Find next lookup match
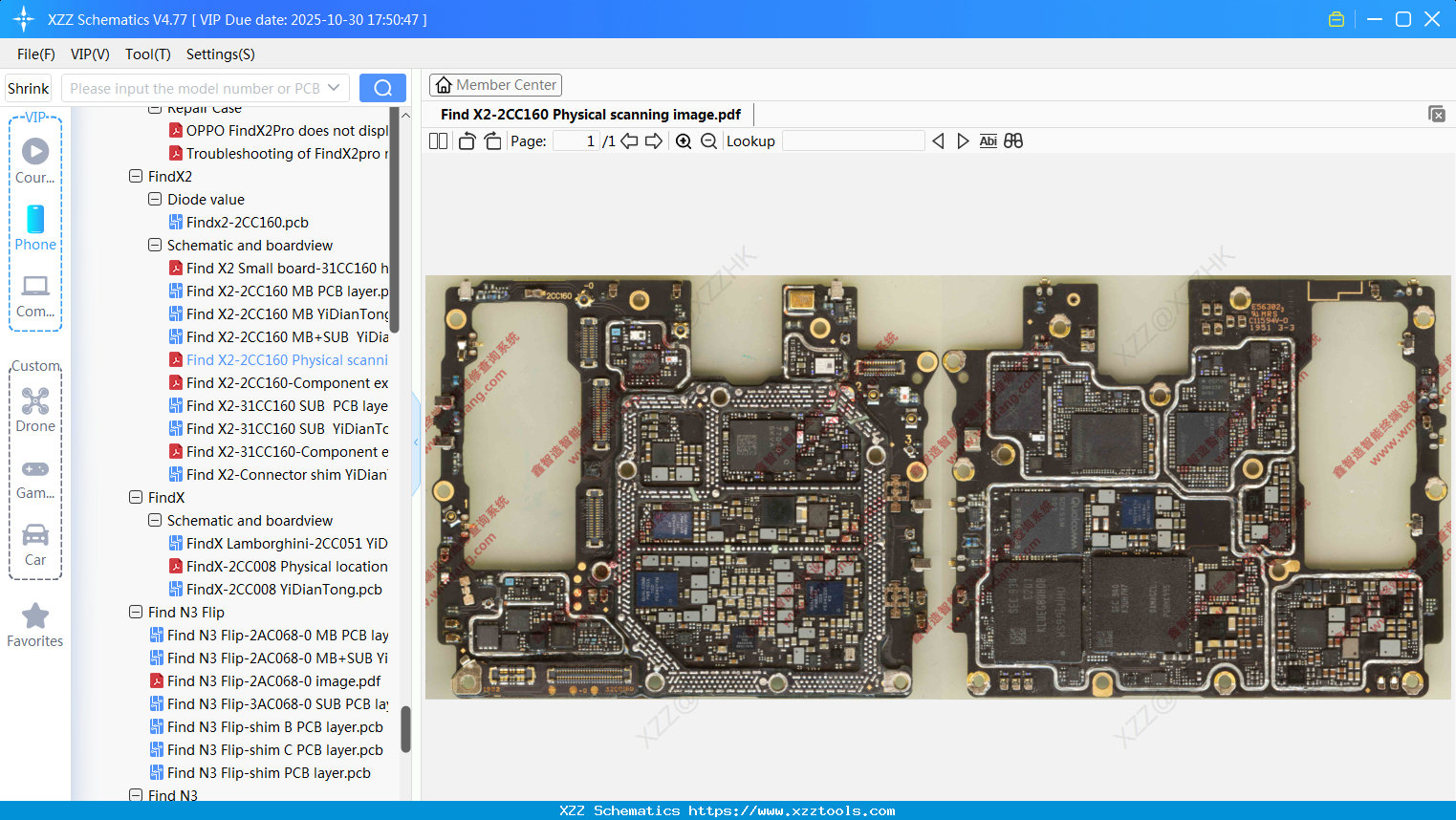The image size is (1456, 820). pyautogui.click(x=963, y=141)
